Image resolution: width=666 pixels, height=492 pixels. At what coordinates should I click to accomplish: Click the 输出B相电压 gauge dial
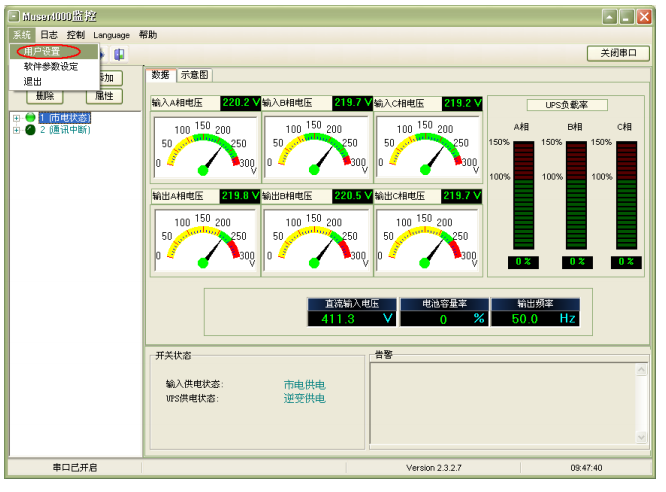click(x=316, y=238)
